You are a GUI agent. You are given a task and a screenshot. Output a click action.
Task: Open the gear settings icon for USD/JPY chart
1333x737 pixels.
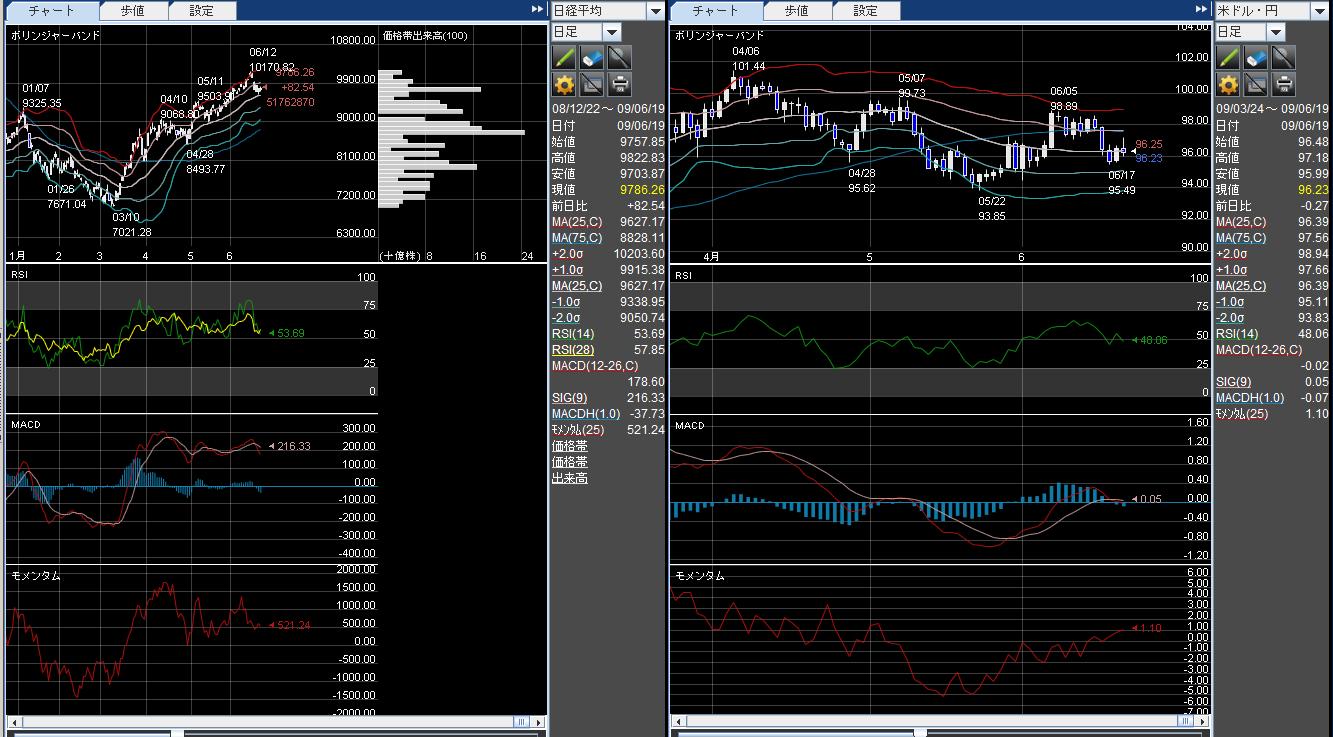click(x=1228, y=84)
